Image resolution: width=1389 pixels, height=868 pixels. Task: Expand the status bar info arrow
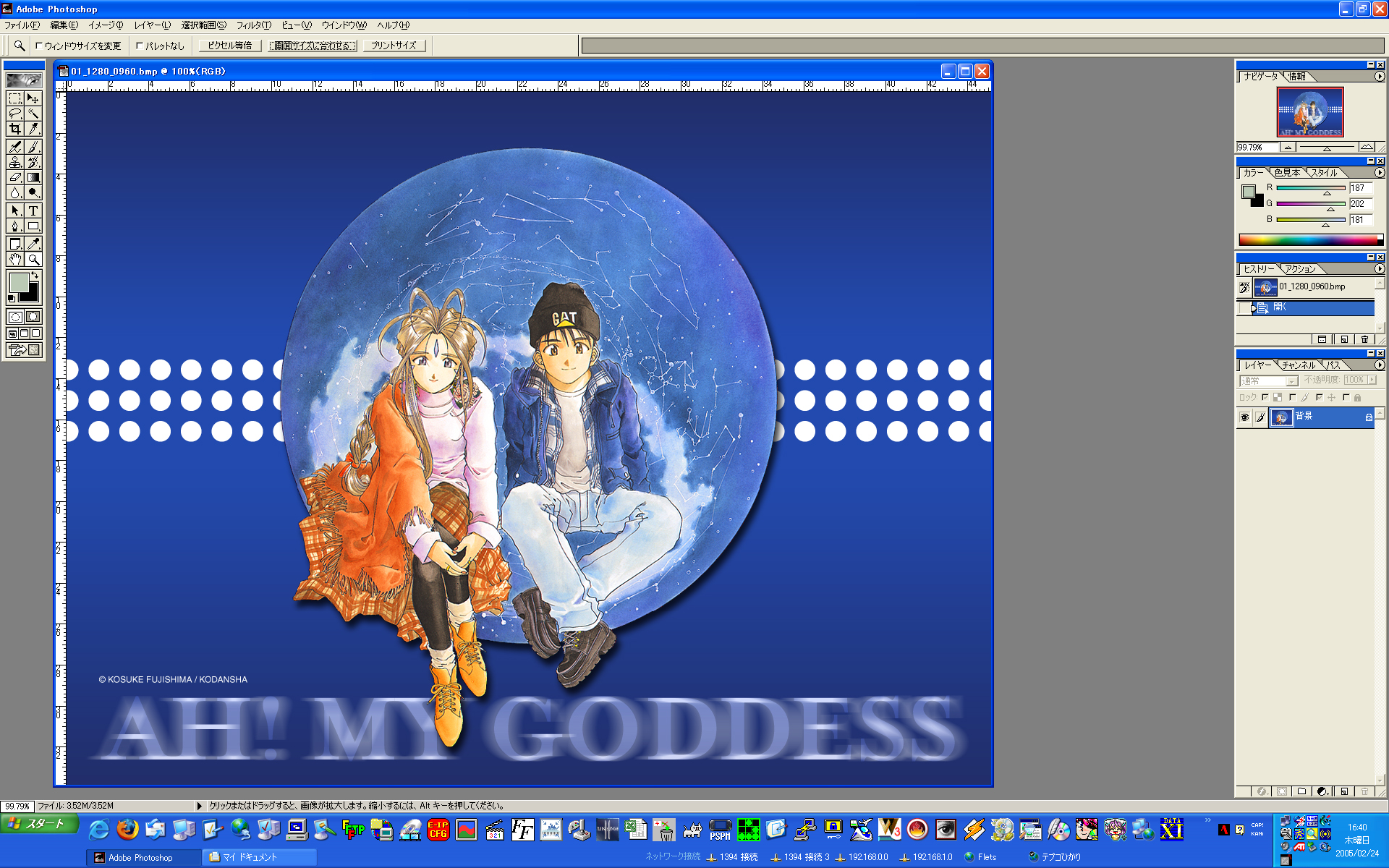200,806
